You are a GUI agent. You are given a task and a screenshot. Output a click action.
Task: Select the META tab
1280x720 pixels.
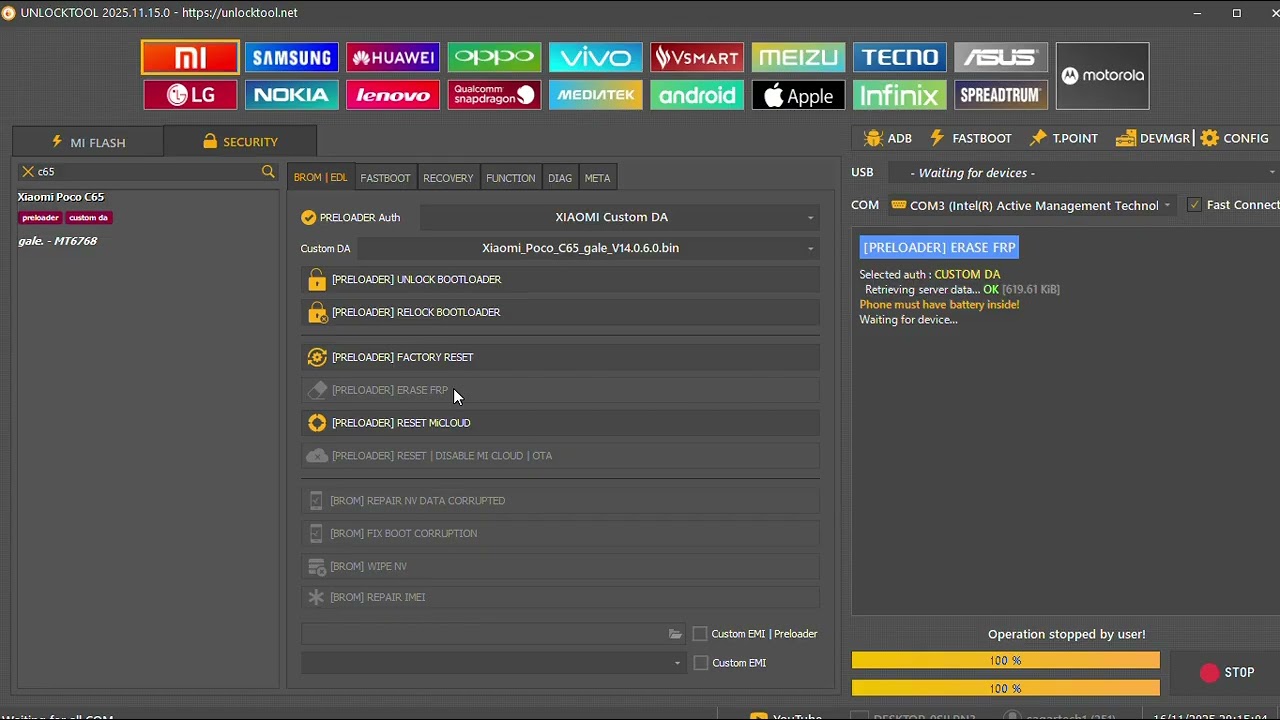(597, 178)
